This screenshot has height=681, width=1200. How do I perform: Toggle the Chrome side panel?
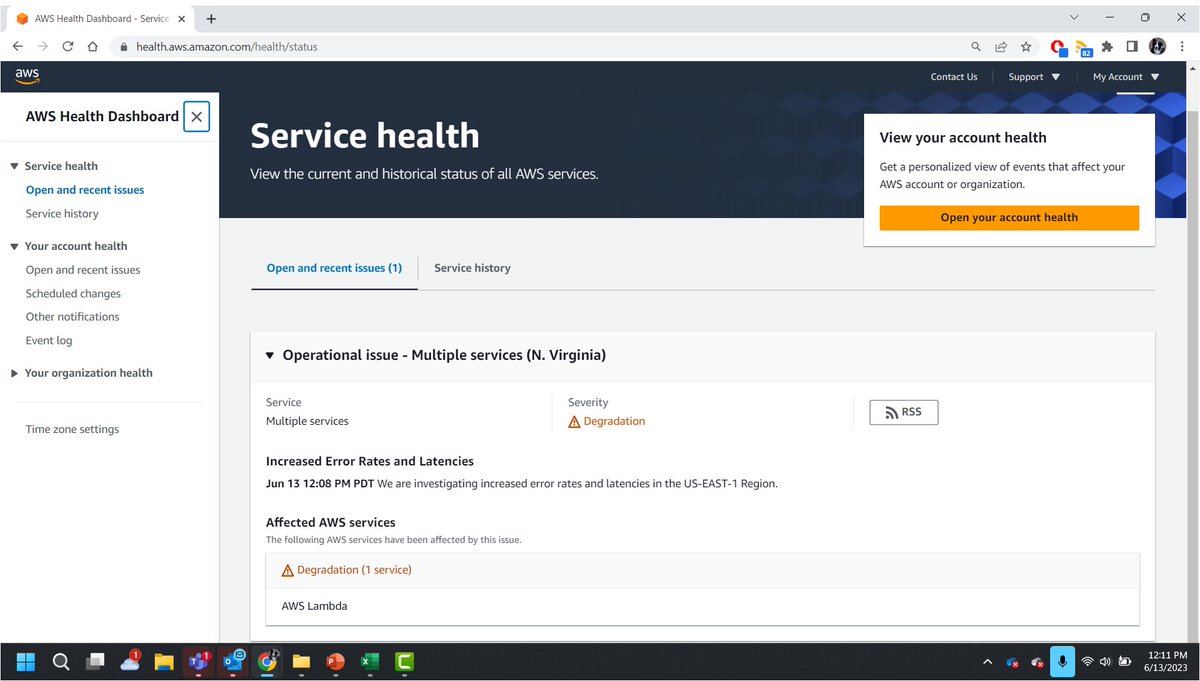tap(1132, 46)
